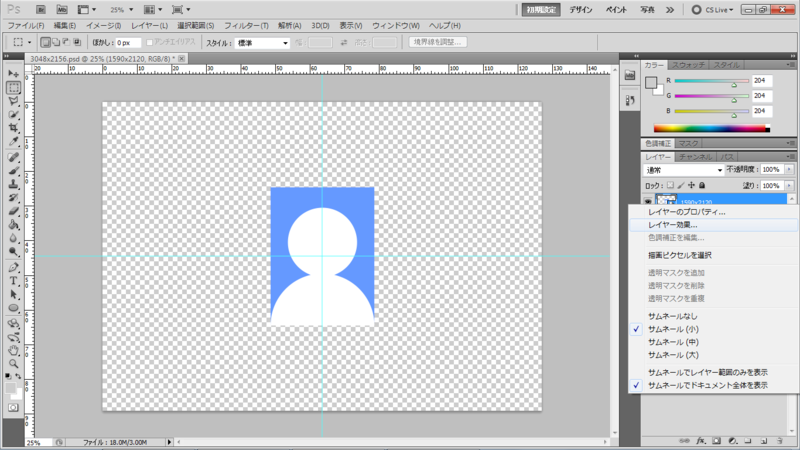Choose Layer Properties from context menu

click(686, 212)
